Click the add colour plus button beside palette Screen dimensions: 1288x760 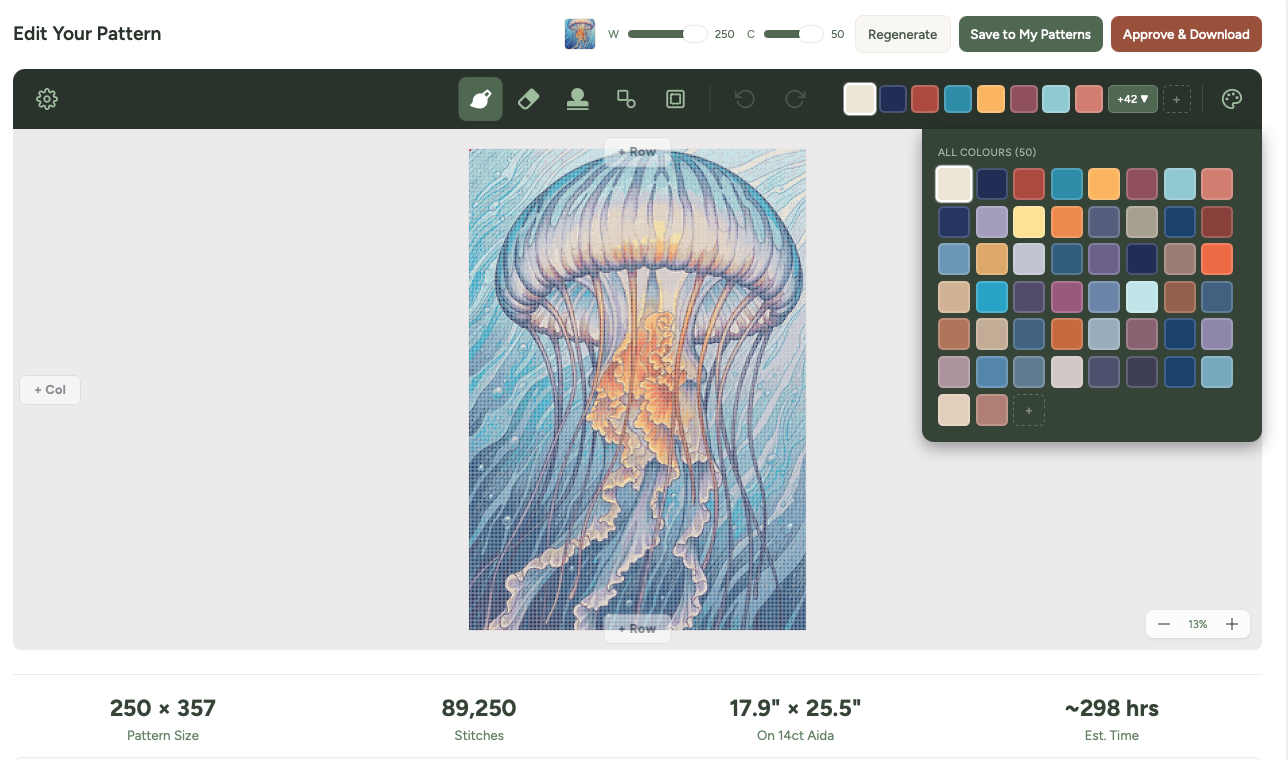click(1177, 99)
